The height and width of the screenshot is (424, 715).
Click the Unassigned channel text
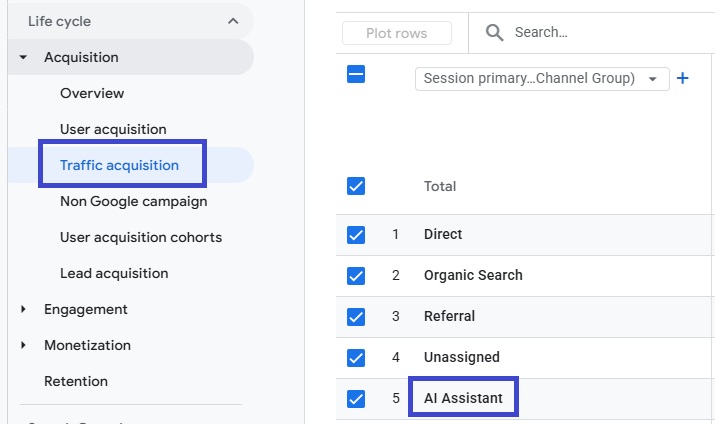tap(461, 357)
